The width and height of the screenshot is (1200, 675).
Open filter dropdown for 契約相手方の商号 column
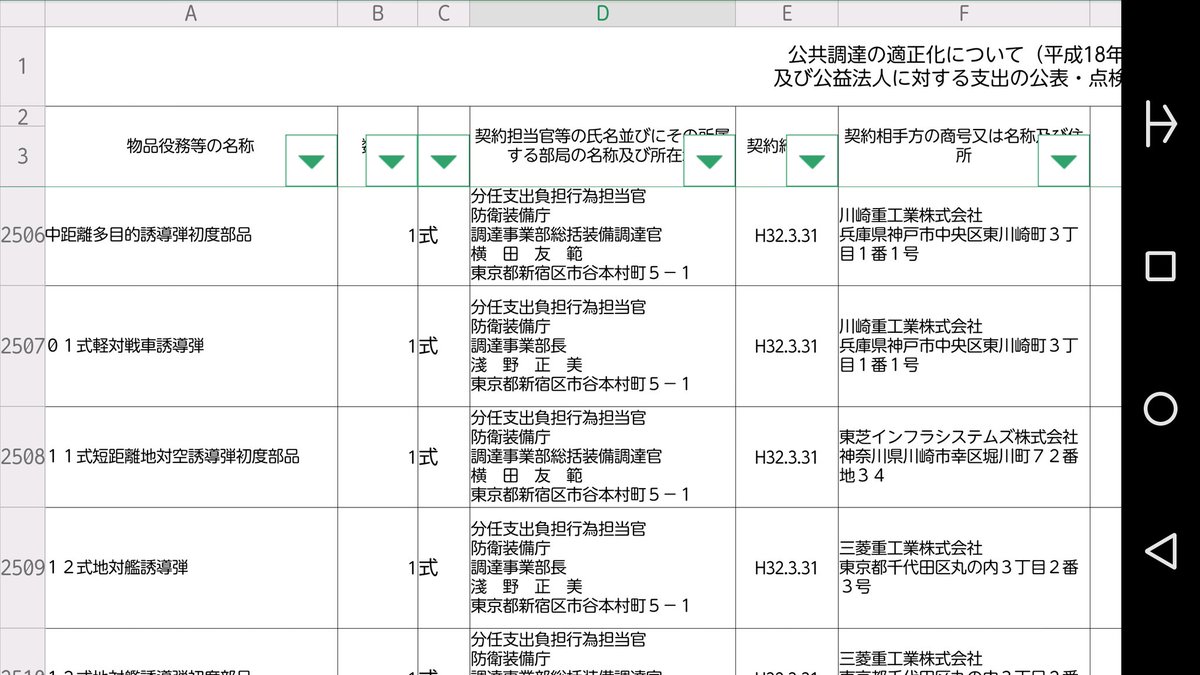1063,161
